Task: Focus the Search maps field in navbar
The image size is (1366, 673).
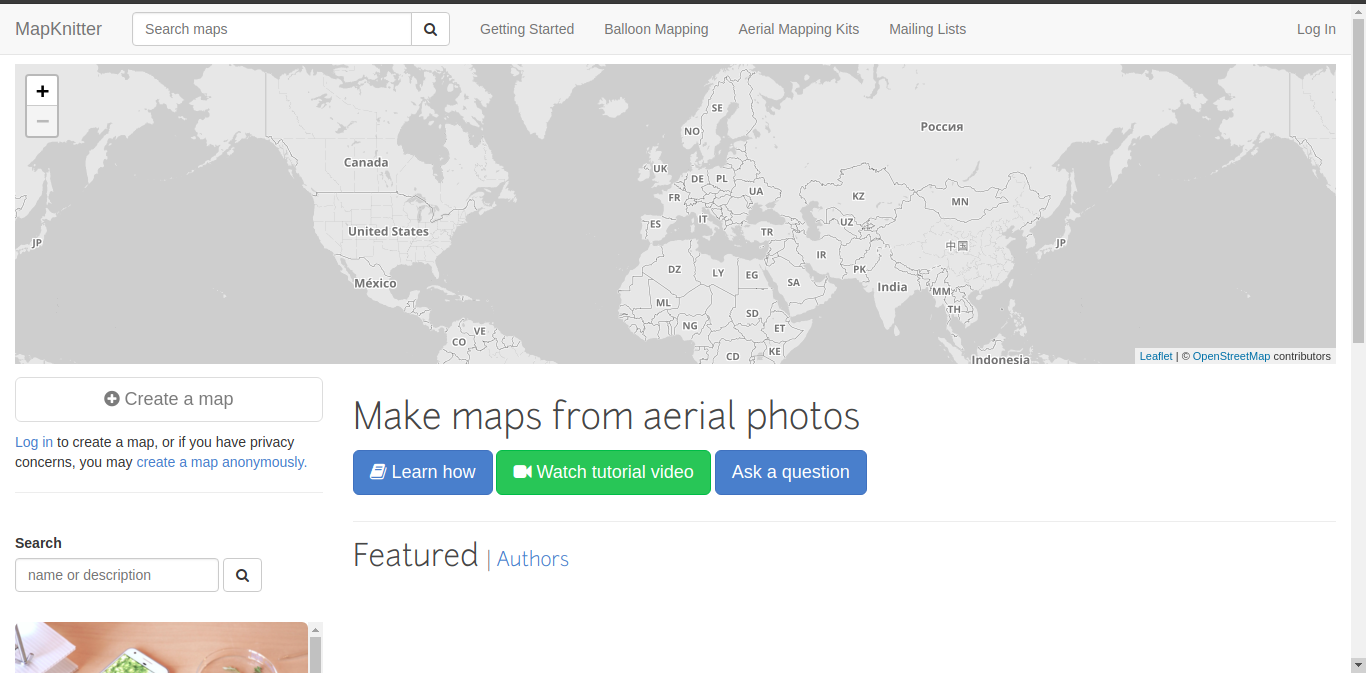Action: coord(272,29)
